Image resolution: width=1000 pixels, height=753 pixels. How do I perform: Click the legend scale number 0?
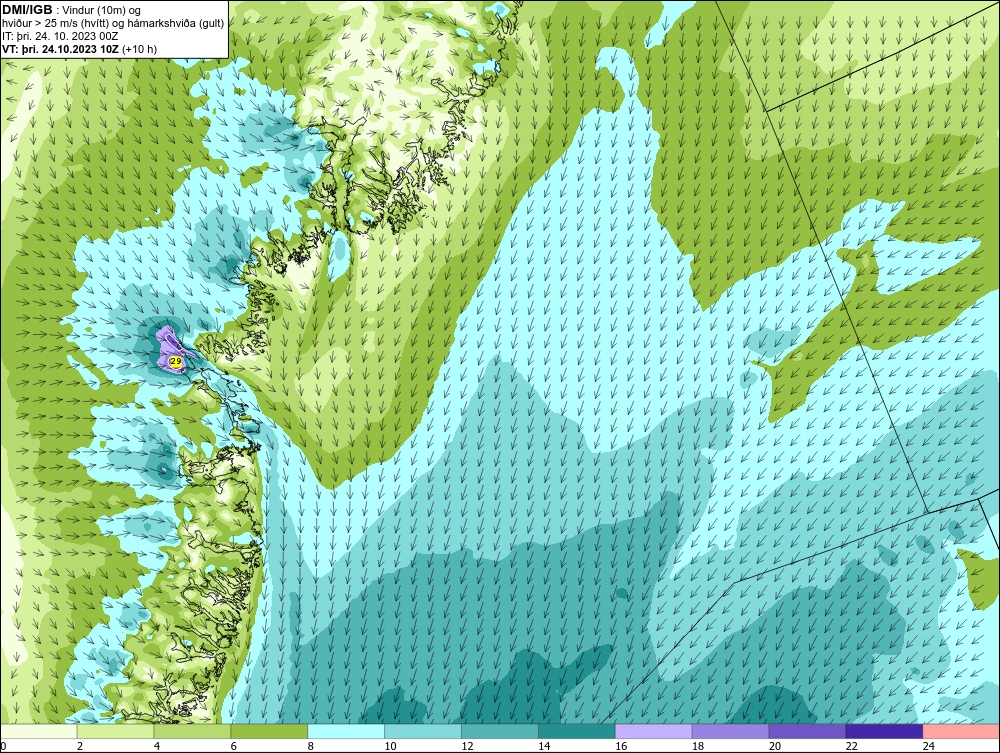click(3, 746)
